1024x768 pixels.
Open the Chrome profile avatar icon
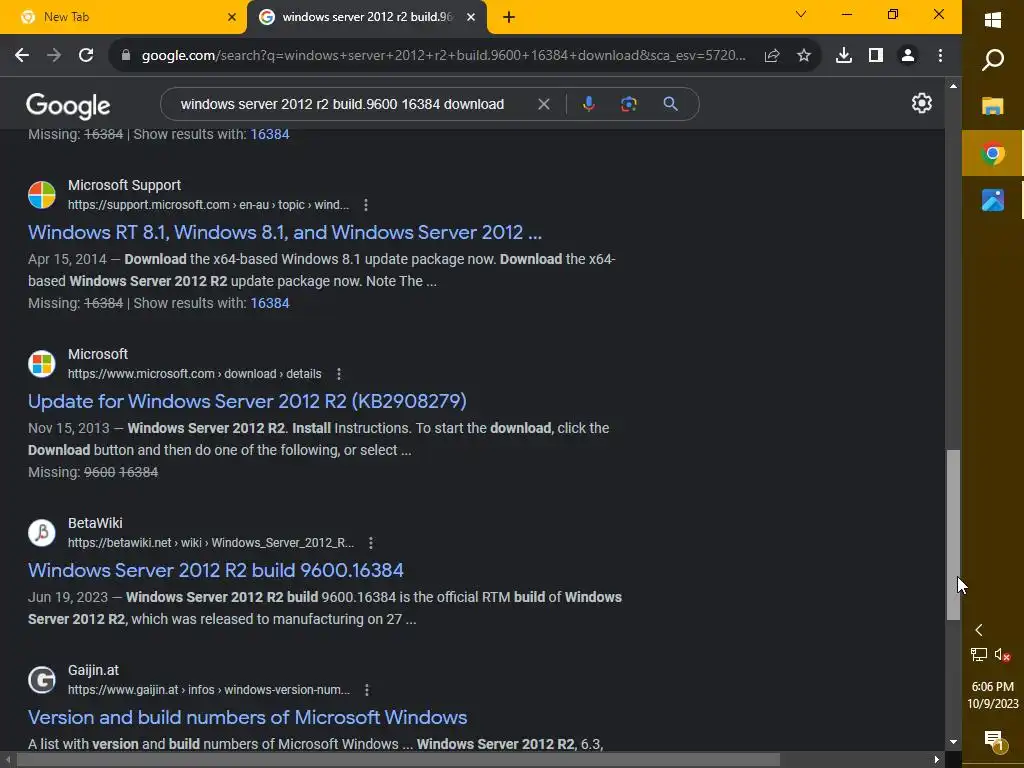click(x=908, y=56)
